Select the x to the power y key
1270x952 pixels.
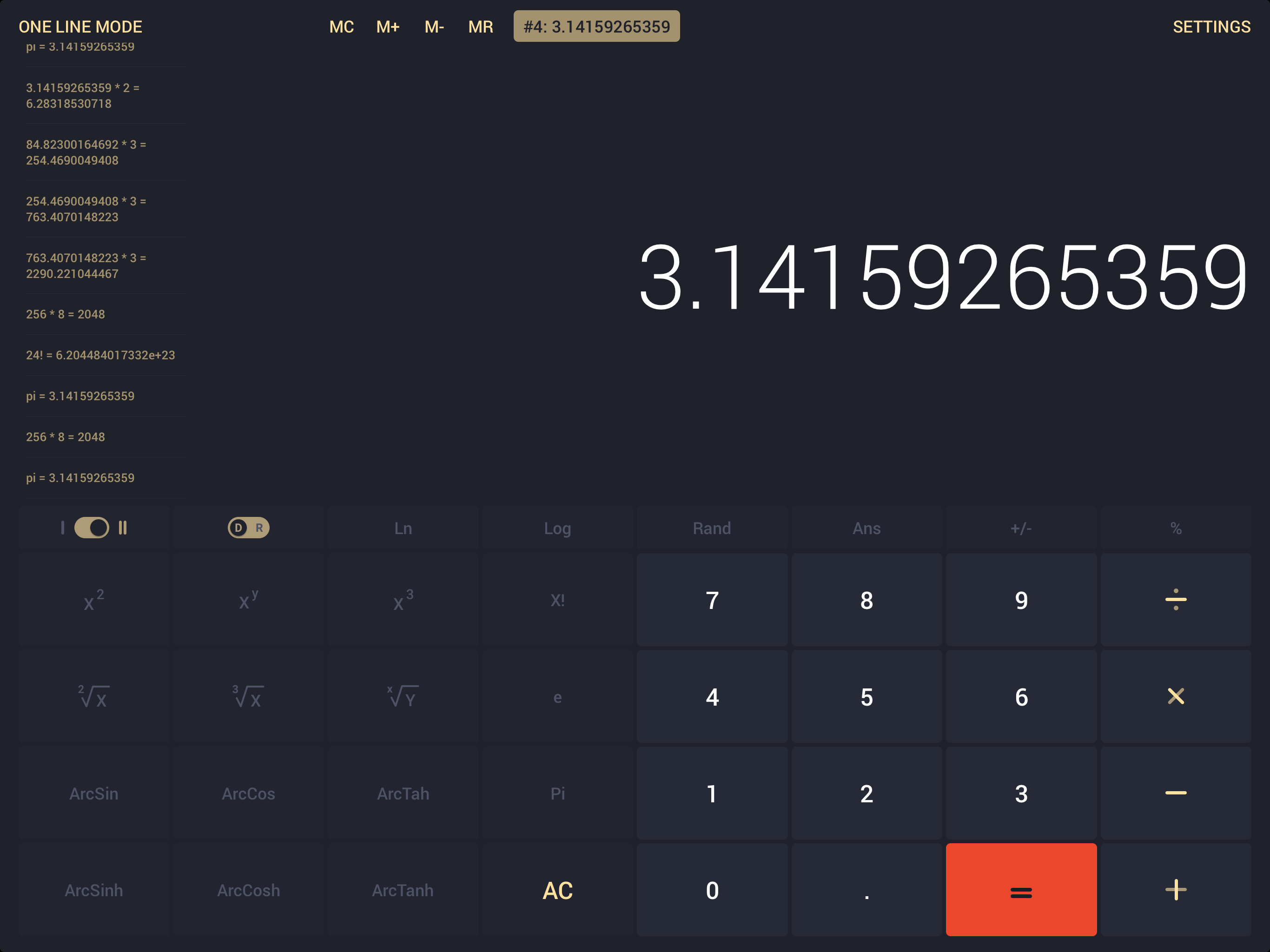click(x=248, y=600)
